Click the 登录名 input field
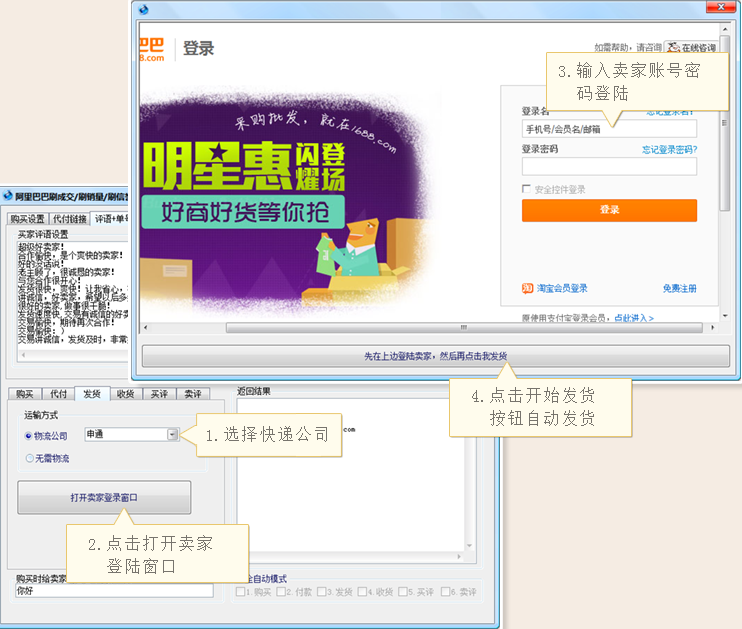The height and width of the screenshot is (629, 742). click(610, 129)
